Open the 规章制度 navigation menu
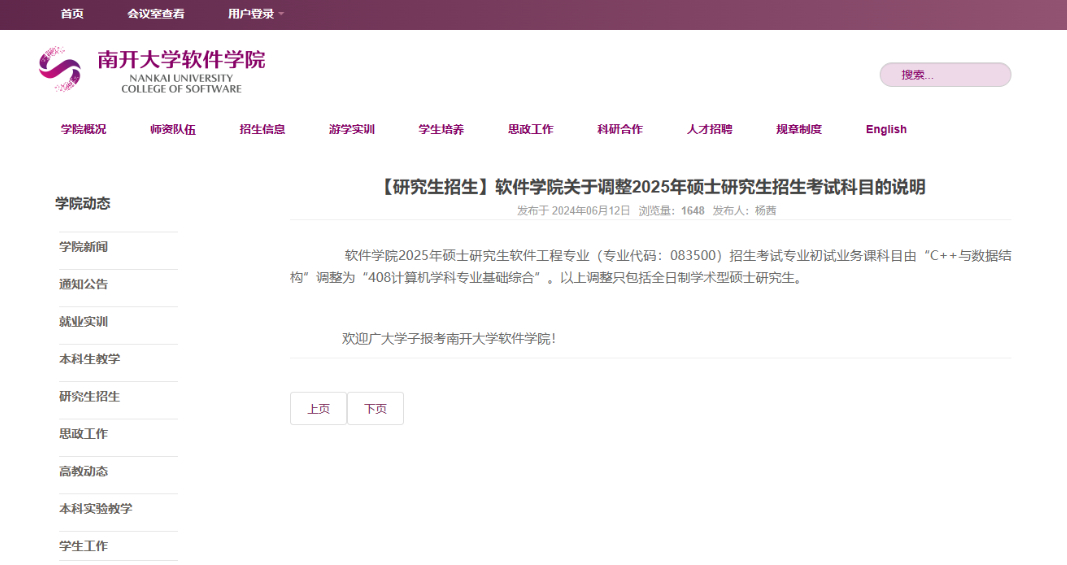Screen dimensions: 1067x565 (x=799, y=129)
